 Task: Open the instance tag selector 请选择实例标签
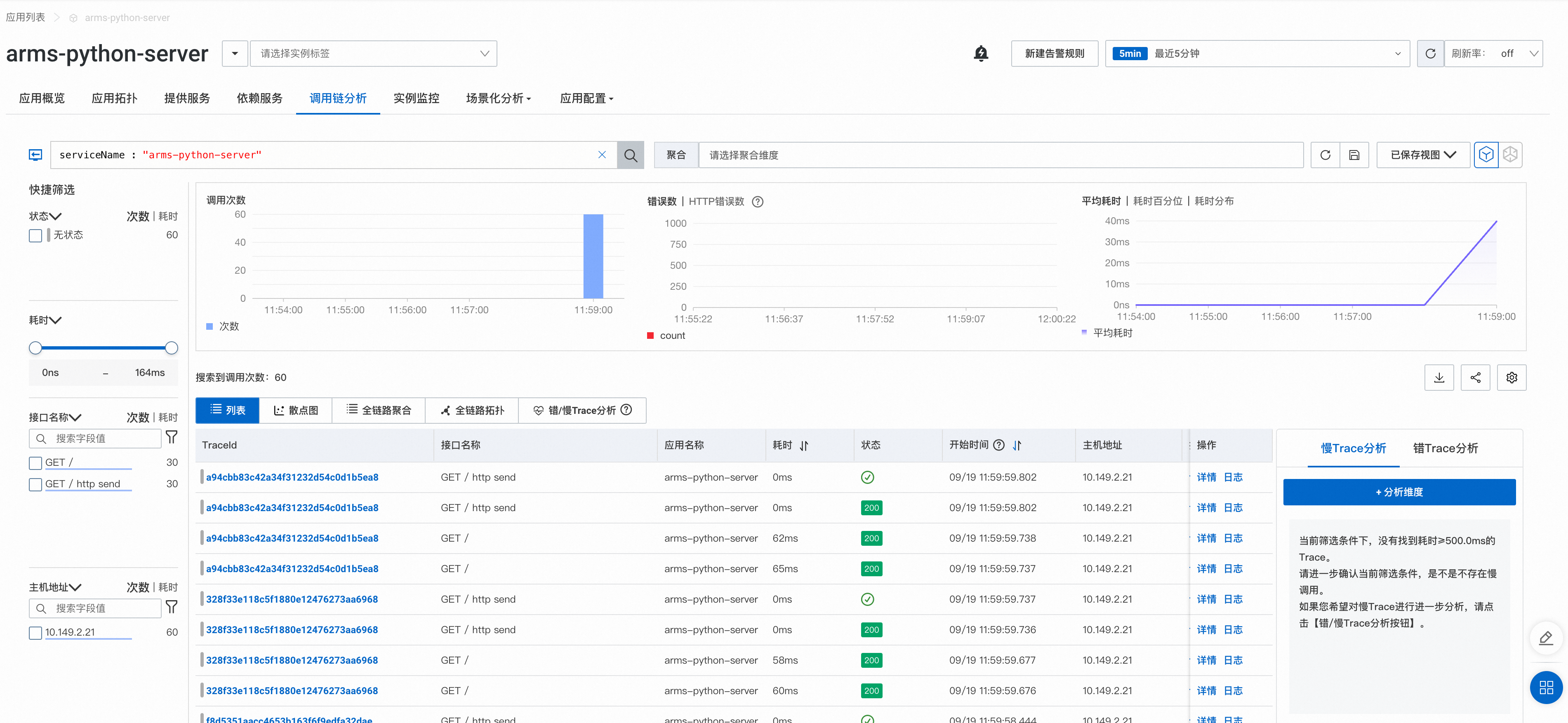(x=373, y=54)
